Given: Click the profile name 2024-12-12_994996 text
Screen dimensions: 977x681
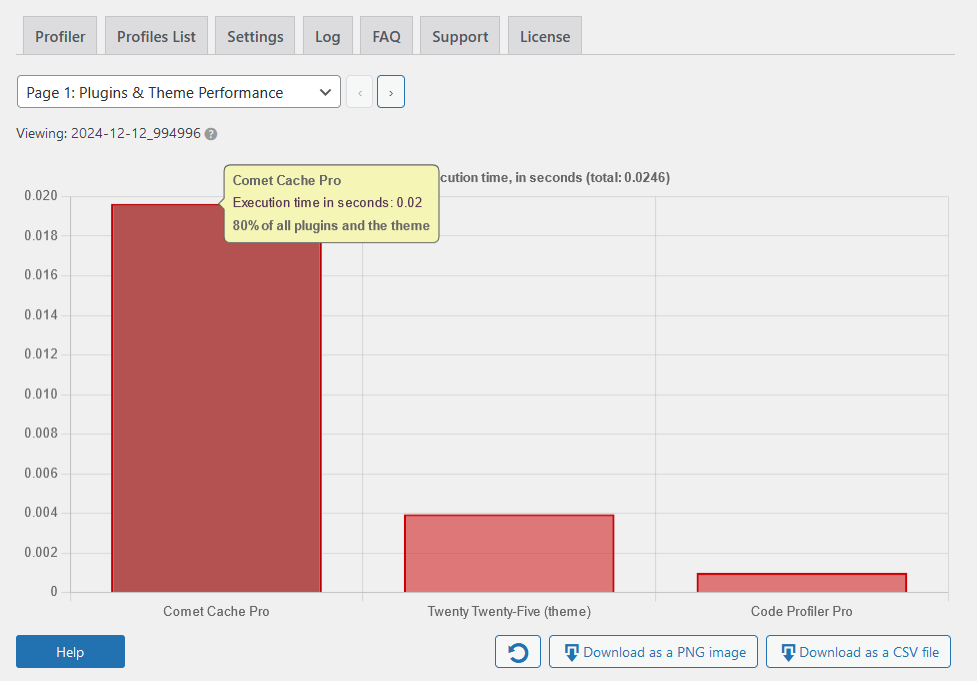Looking at the screenshot, I should pyautogui.click(x=136, y=133).
